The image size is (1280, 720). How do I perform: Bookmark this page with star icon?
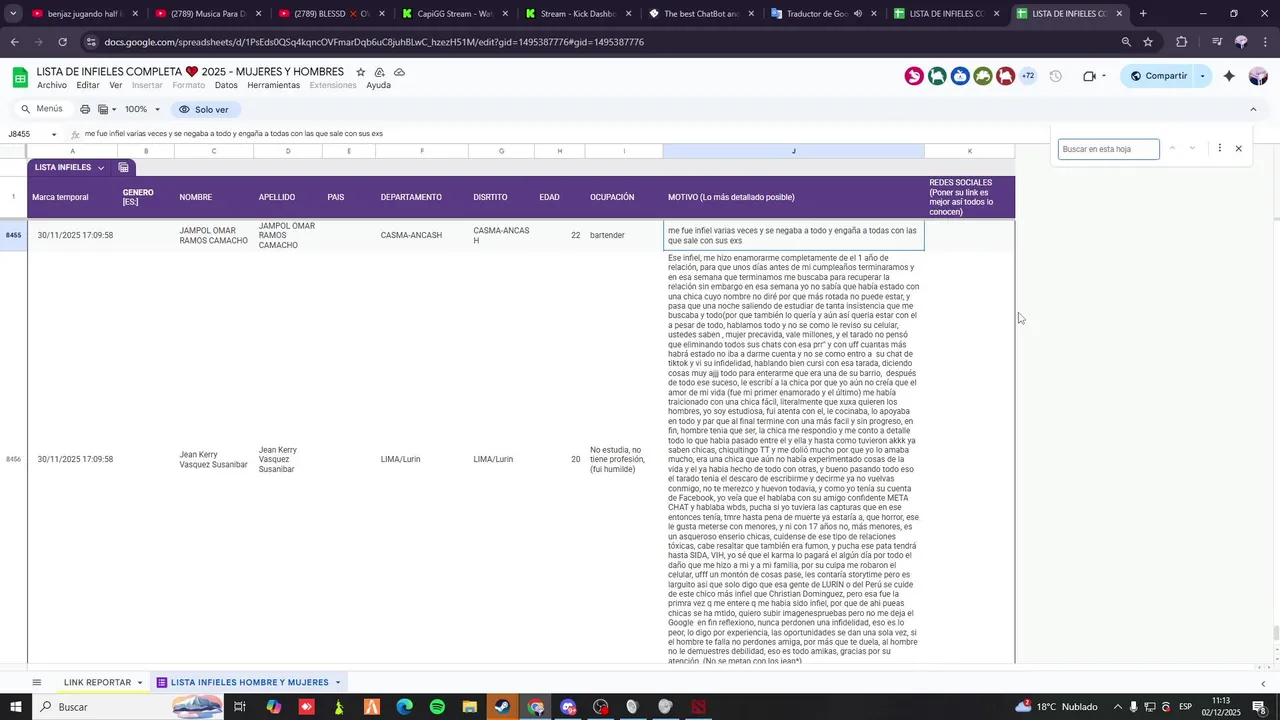click(1148, 42)
